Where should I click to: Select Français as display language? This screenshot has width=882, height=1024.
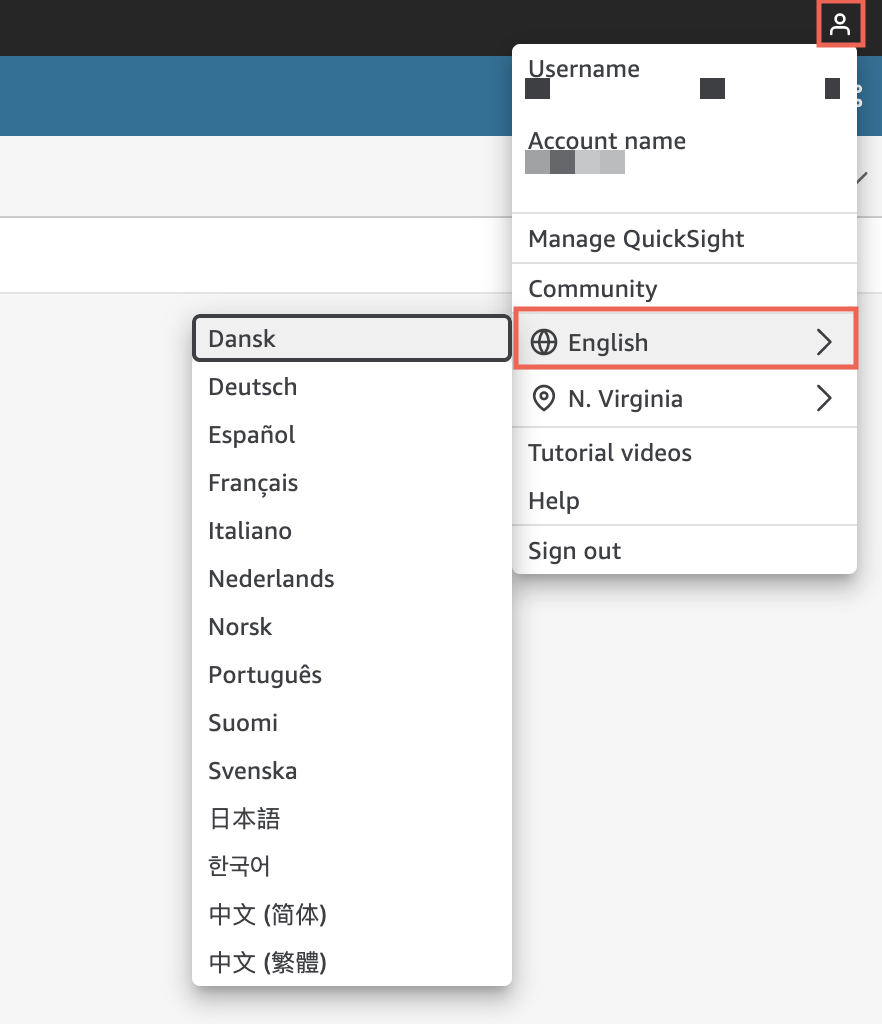(x=253, y=483)
